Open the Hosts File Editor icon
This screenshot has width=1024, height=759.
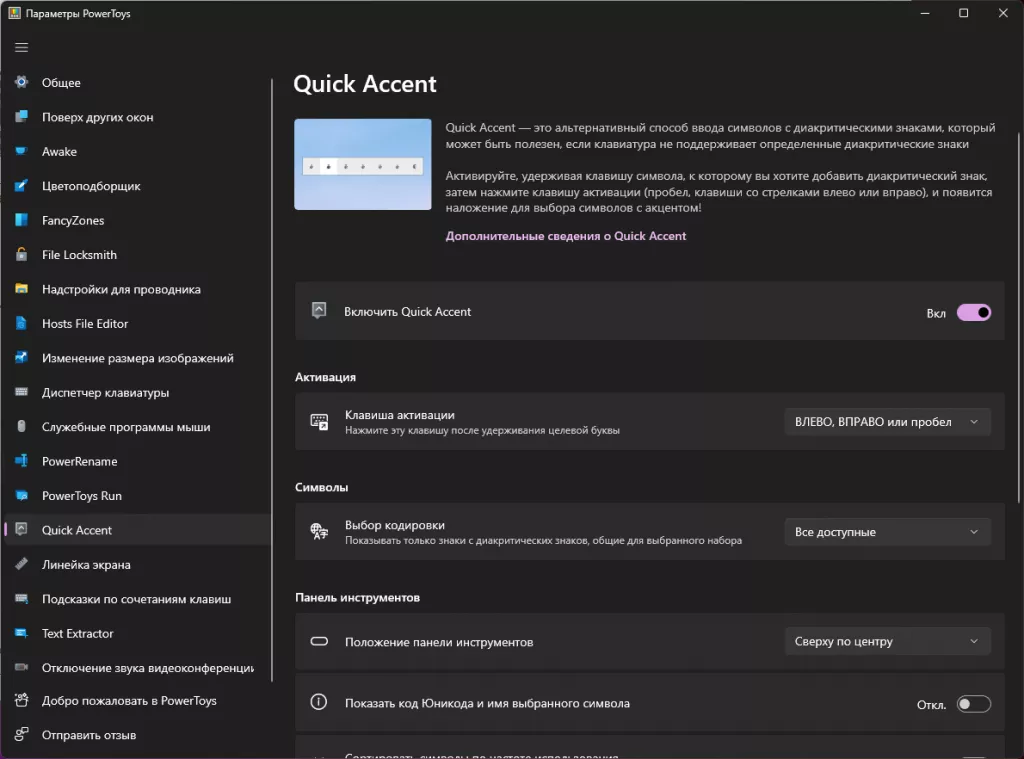pyautogui.click(x=21, y=324)
